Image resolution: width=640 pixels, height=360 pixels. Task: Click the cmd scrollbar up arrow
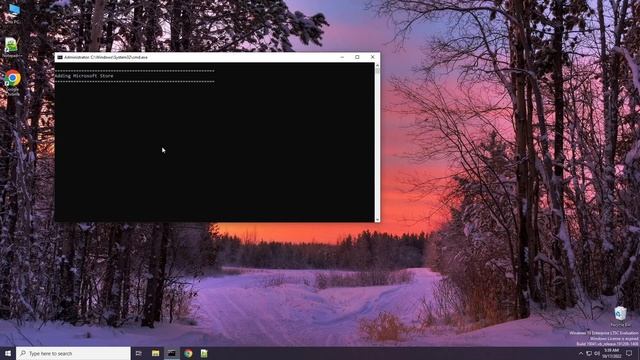click(377, 65)
